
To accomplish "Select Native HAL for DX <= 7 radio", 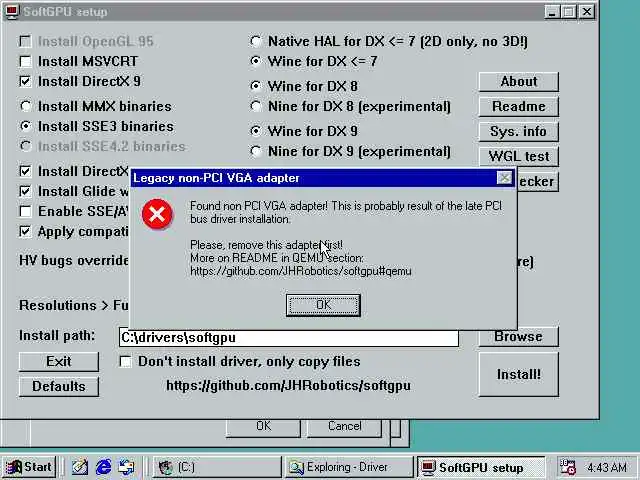I will tap(256, 41).
